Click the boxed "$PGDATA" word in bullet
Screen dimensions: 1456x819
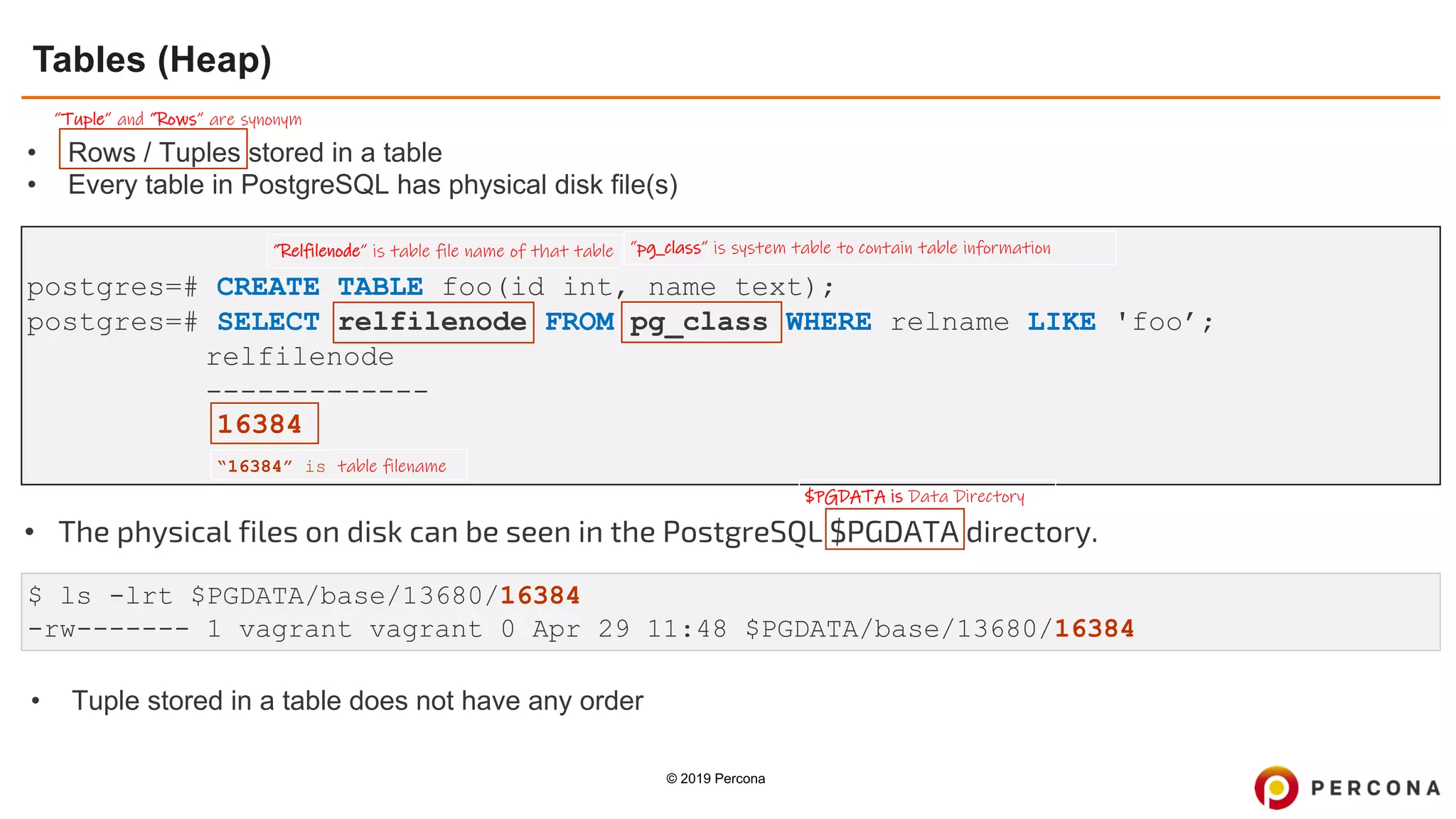click(x=894, y=531)
